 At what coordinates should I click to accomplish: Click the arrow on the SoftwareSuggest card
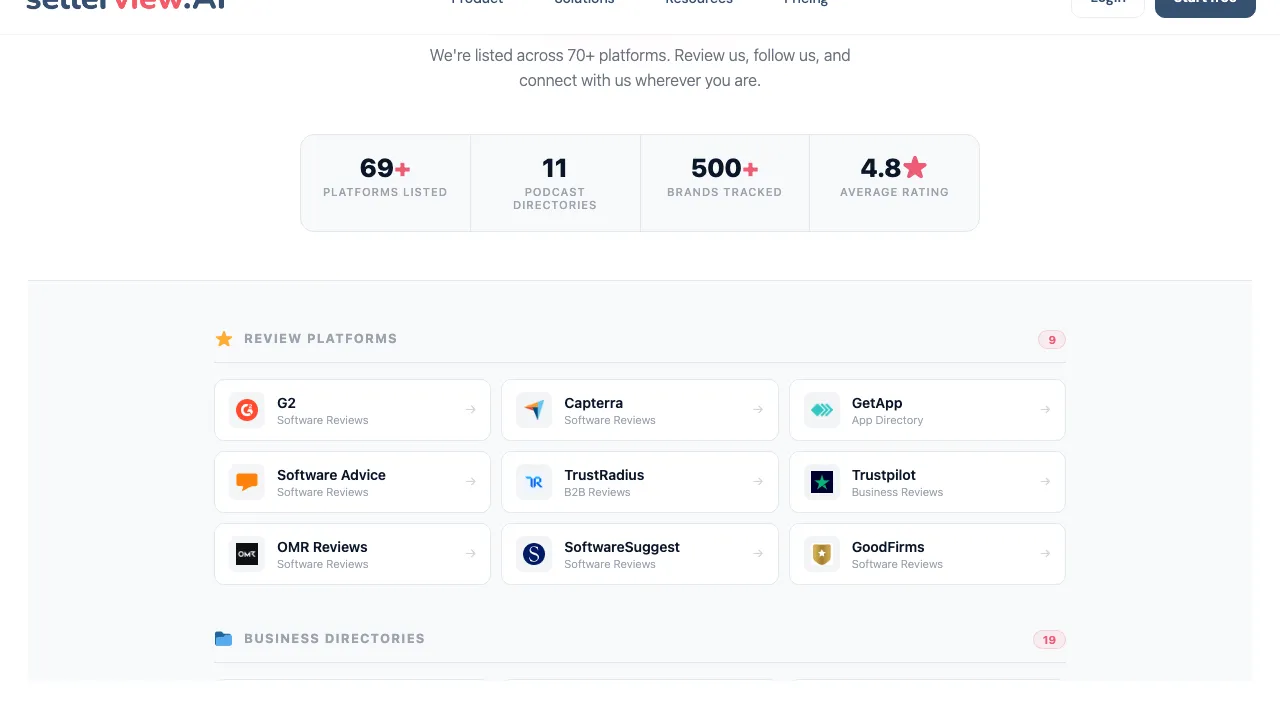pos(758,554)
